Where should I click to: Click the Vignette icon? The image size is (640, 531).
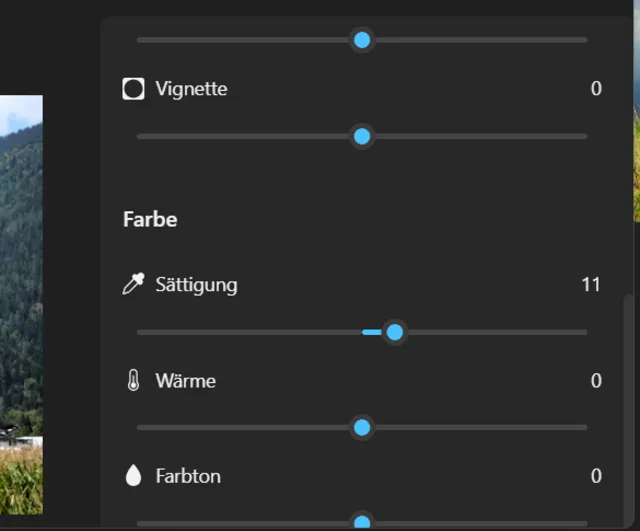click(133, 89)
